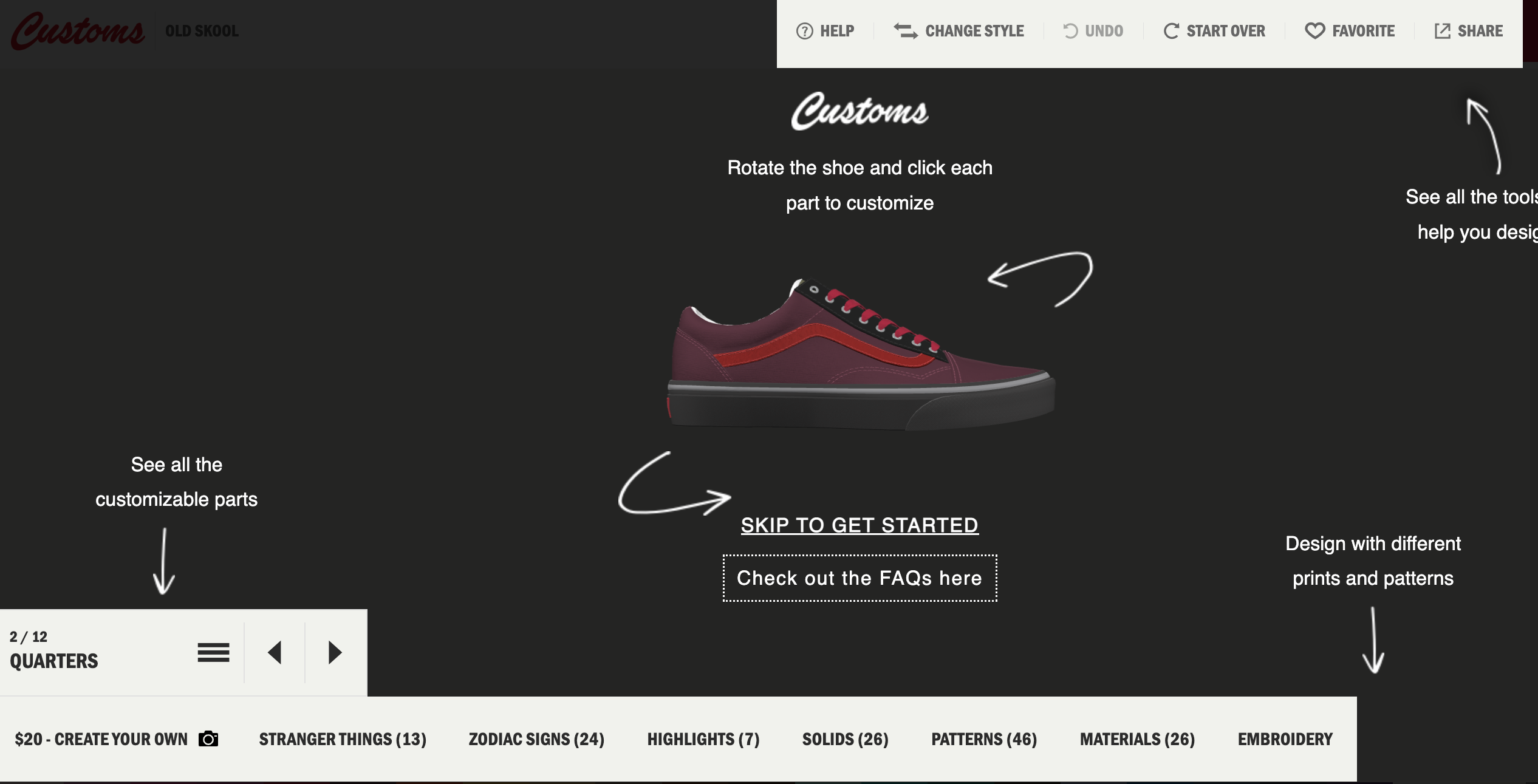Select the Zodiac Signs (24) tab
This screenshot has height=784, width=1538.
(537, 739)
